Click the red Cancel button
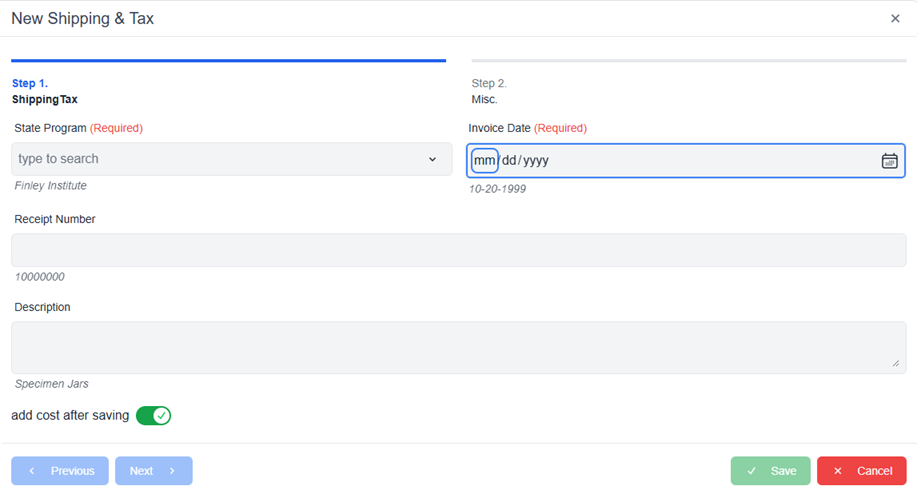Viewport: 918px width, 503px height. coord(861,471)
